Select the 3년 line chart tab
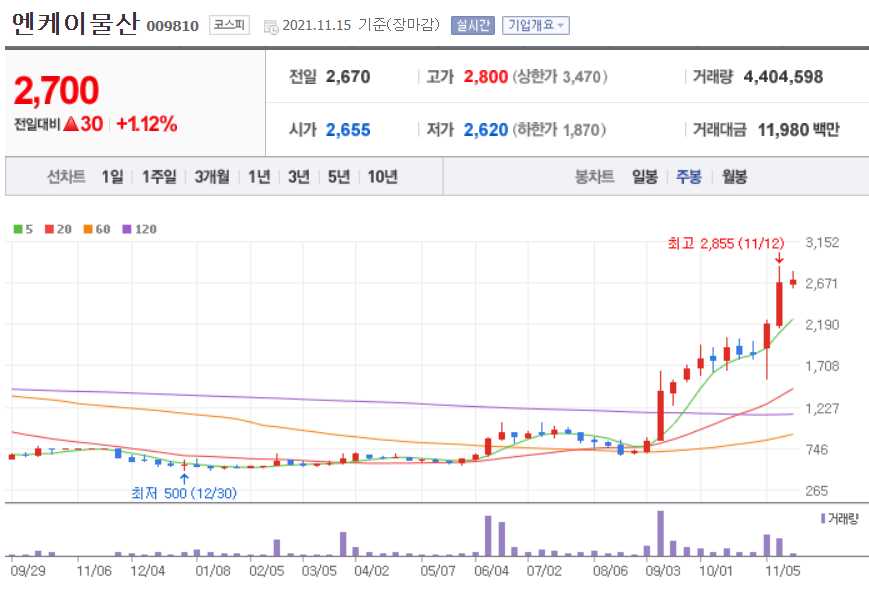The height and width of the screenshot is (590, 869). 299,177
